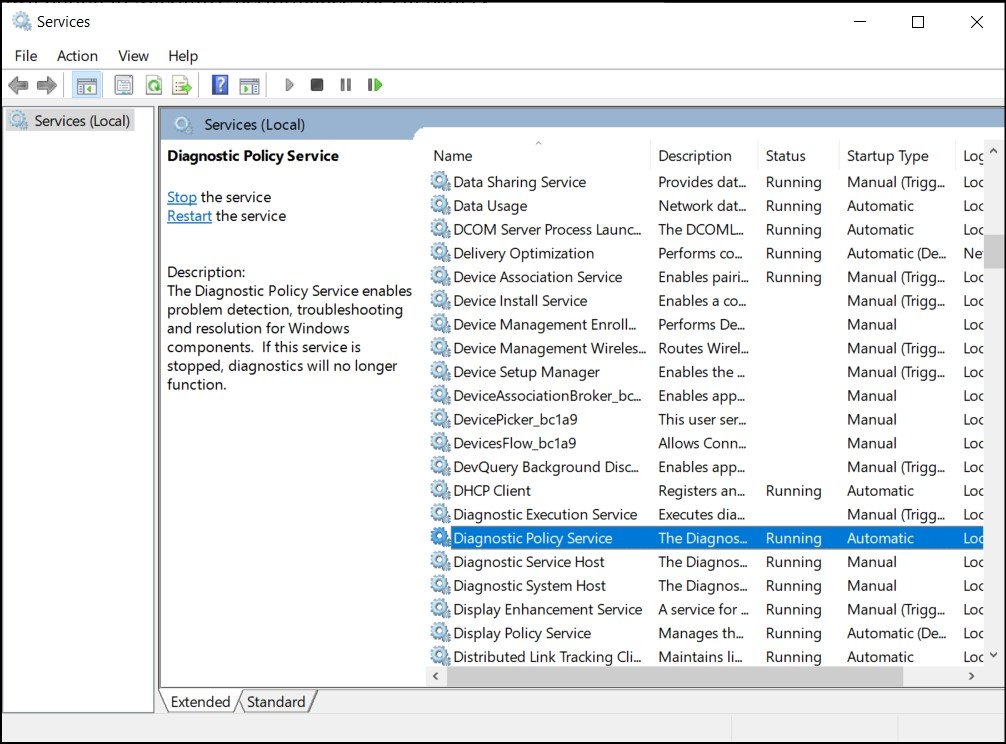
Task: Sort list by the Status column header
Action: pos(785,156)
